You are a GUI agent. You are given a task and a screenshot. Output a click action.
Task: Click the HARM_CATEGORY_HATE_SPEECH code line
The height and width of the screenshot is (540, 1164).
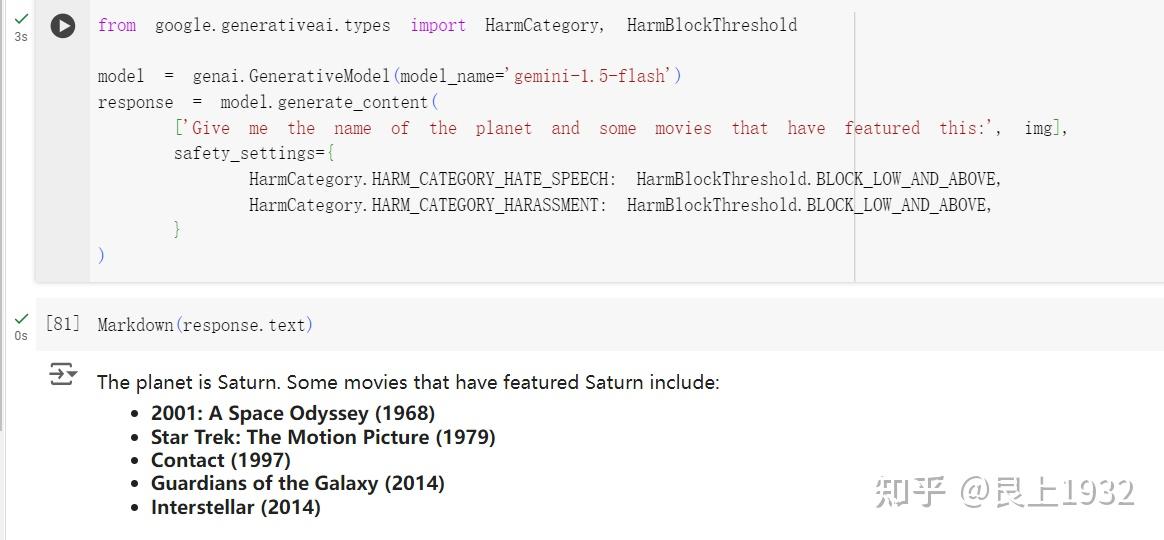[624, 179]
